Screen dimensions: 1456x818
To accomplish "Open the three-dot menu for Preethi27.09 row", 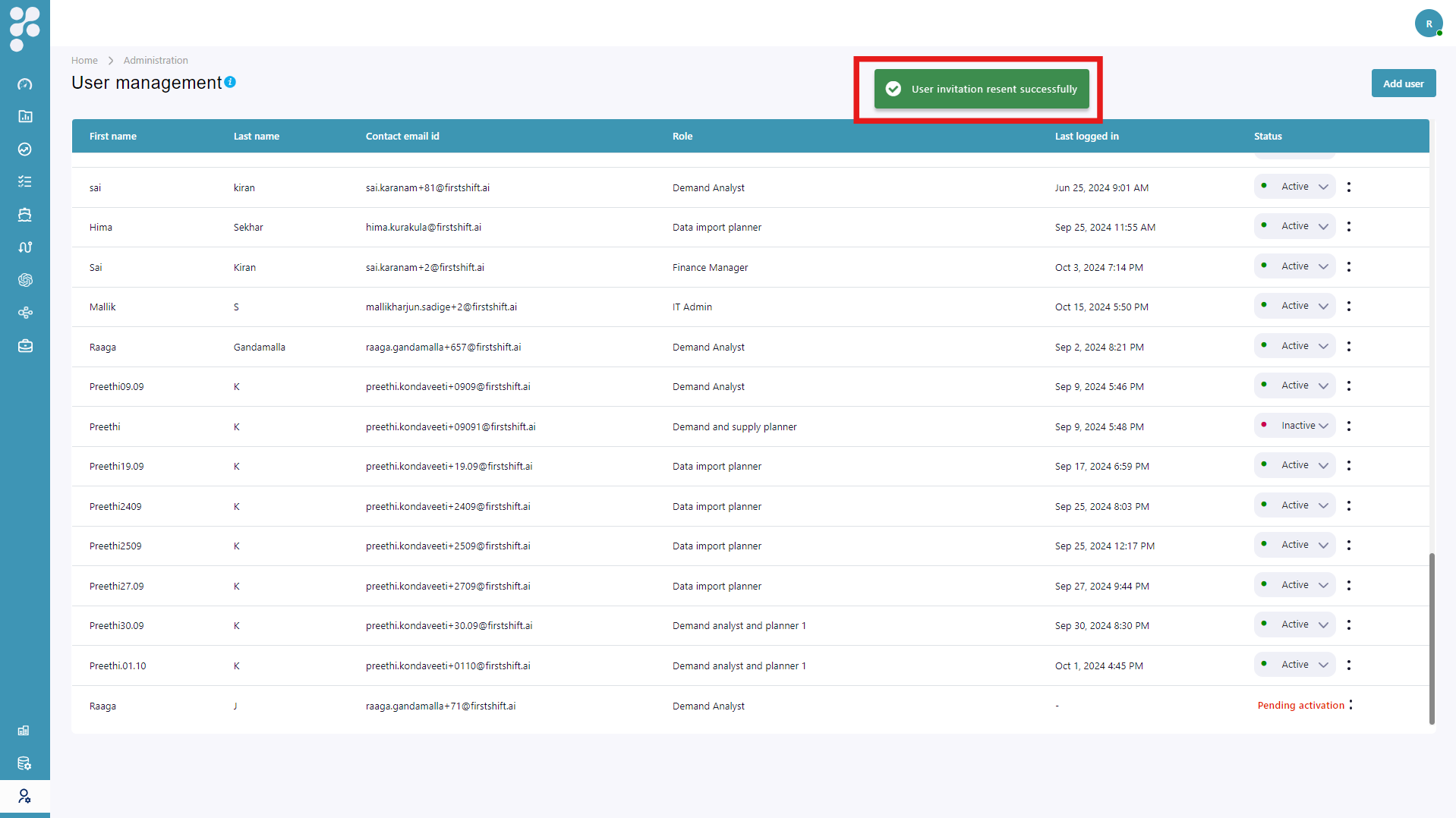I will tap(1349, 585).
